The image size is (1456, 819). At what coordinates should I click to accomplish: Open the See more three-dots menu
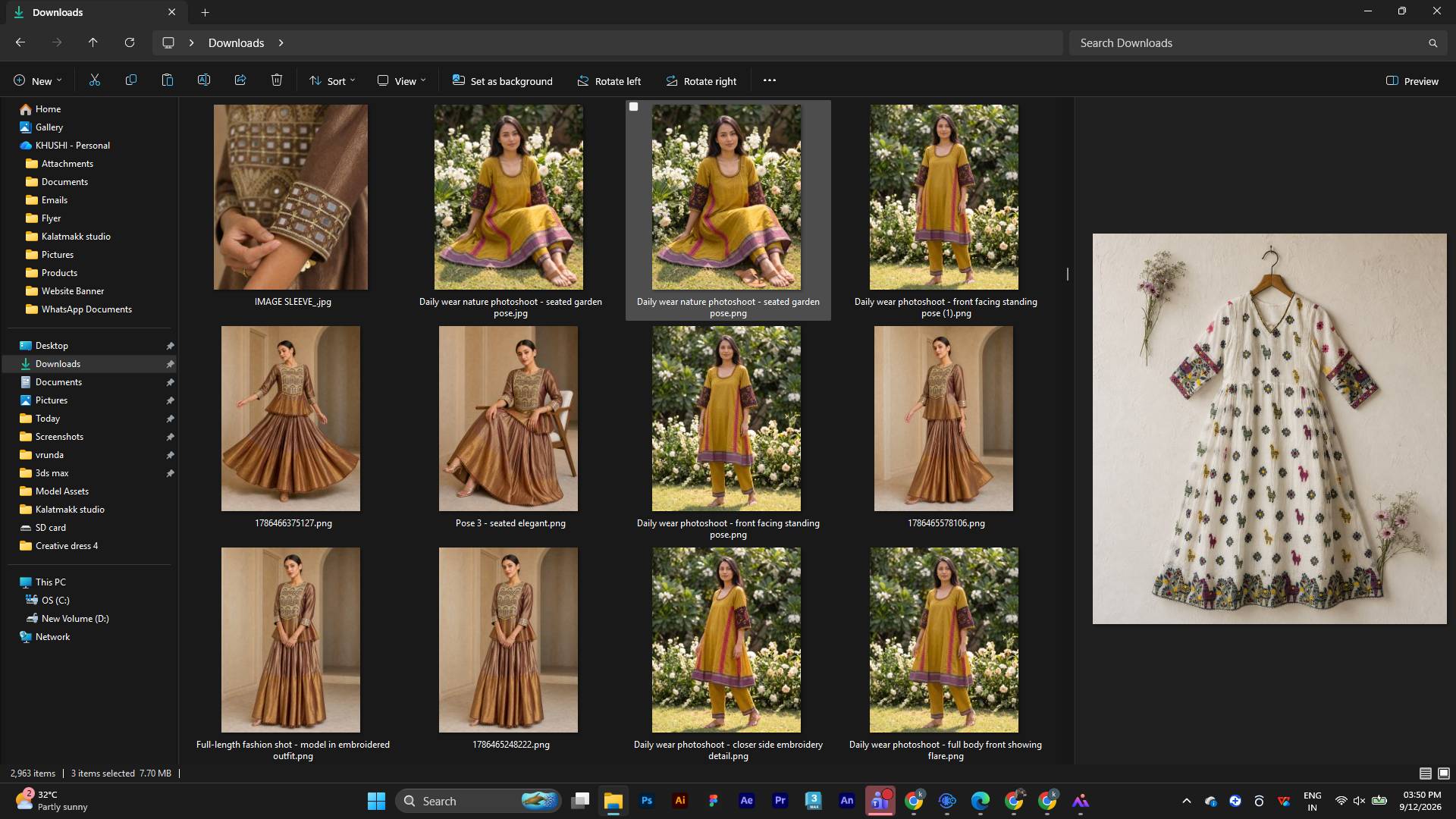click(770, 80)
